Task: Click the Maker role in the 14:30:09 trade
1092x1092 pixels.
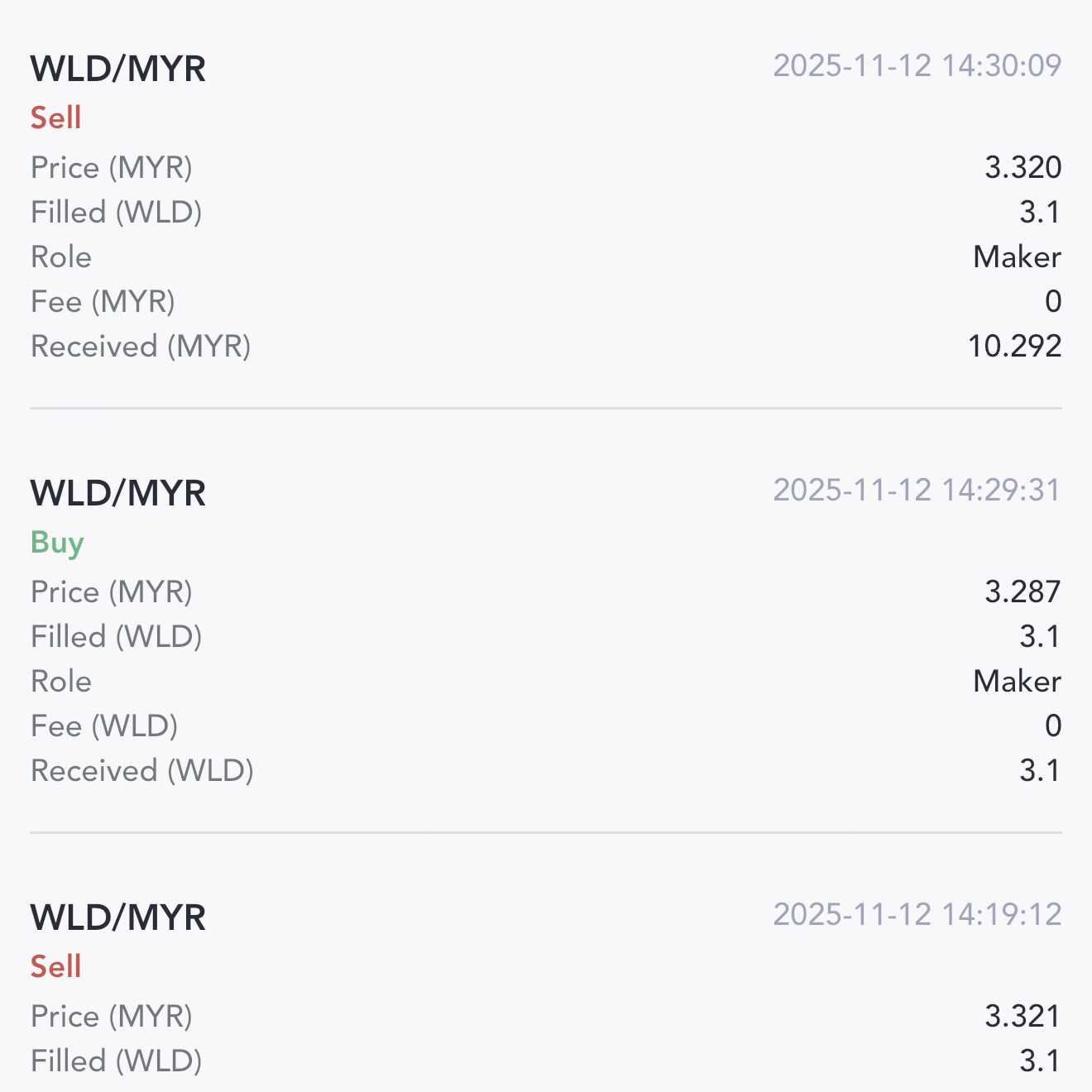Action: (x=1017, y=256)
